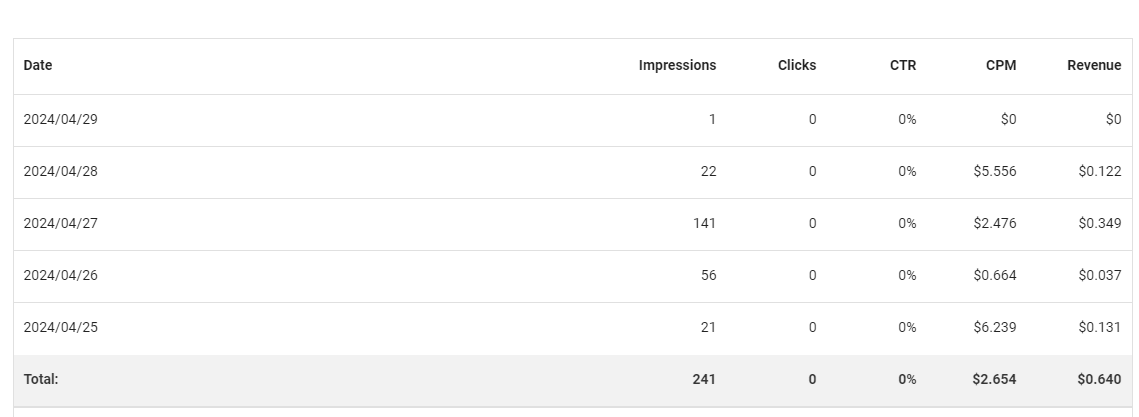Click the Total row label
Viewport: 1139px width, 417px height.
(x=41, y=379)
